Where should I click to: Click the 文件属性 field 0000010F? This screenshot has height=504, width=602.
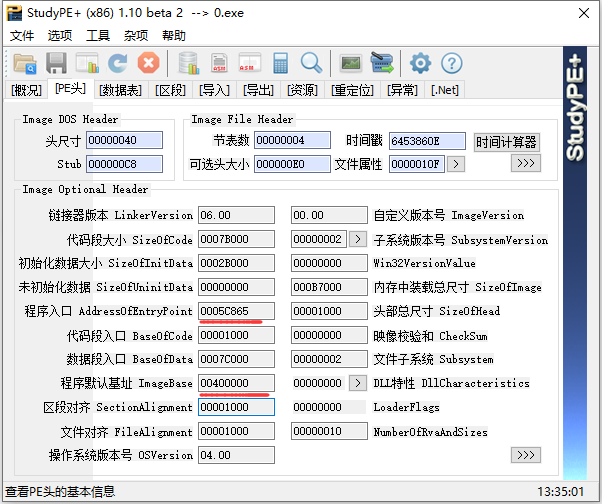[x=417, y=164]
